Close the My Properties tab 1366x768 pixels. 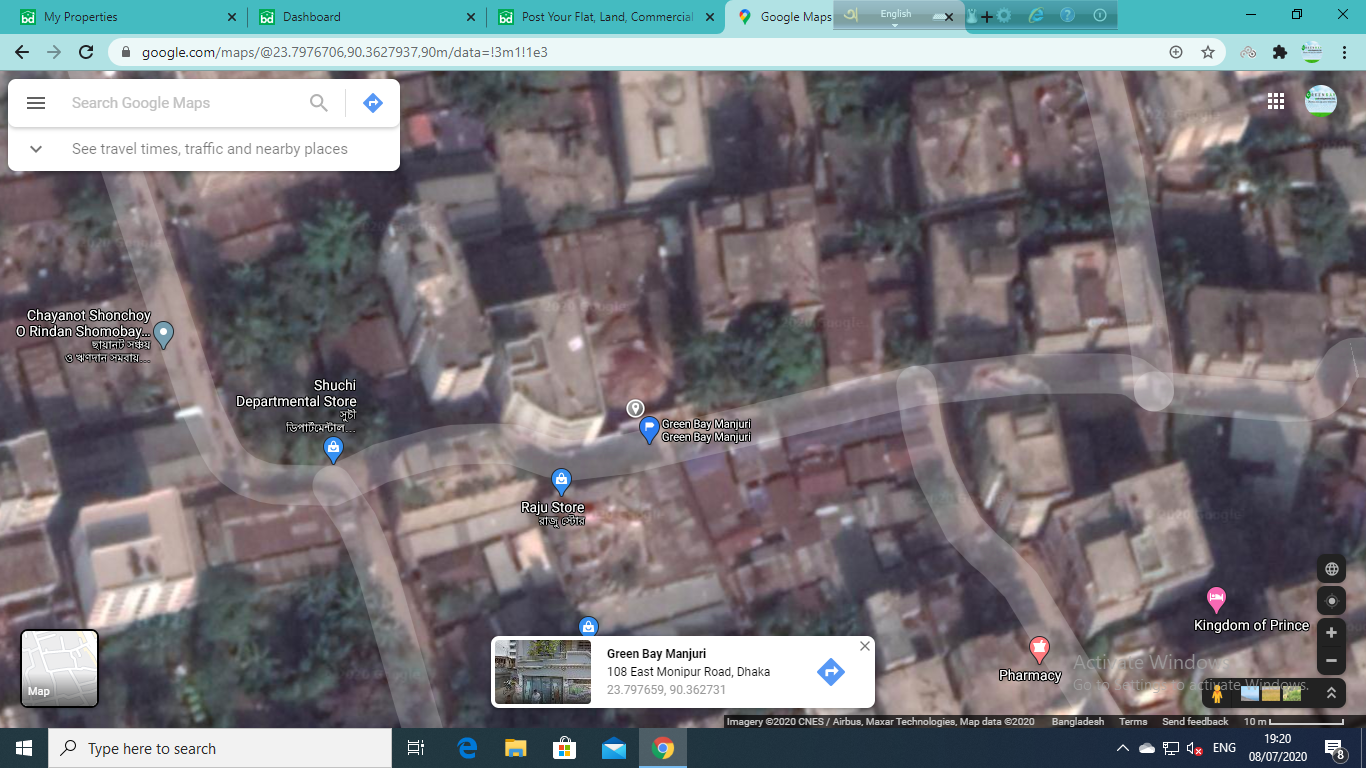point(233,17)
